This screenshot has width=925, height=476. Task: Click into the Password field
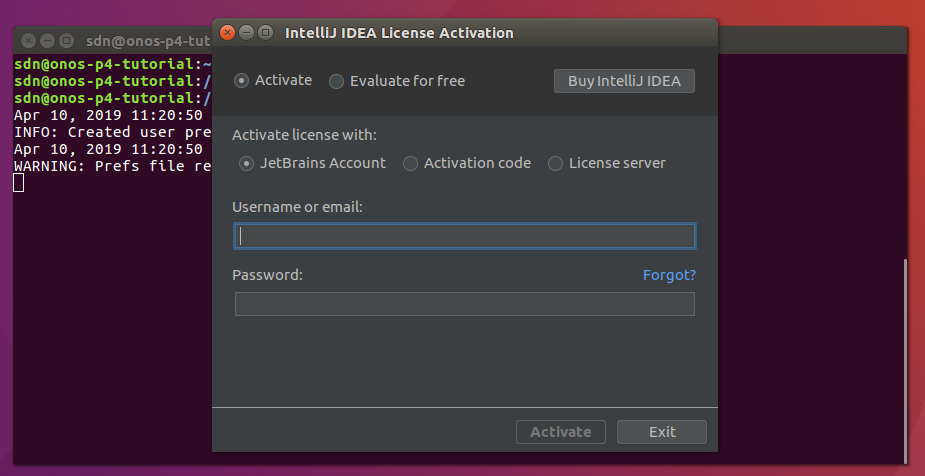coord(465,304)
